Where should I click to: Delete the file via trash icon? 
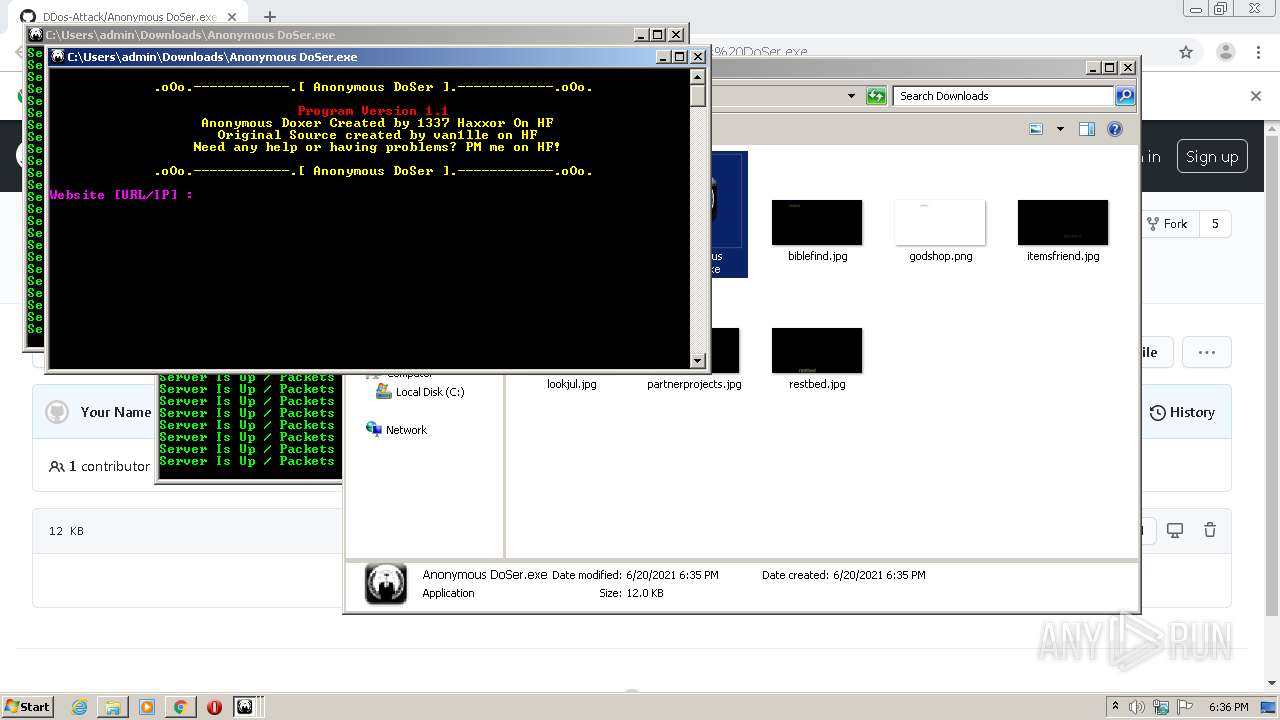click(1210, 530)
